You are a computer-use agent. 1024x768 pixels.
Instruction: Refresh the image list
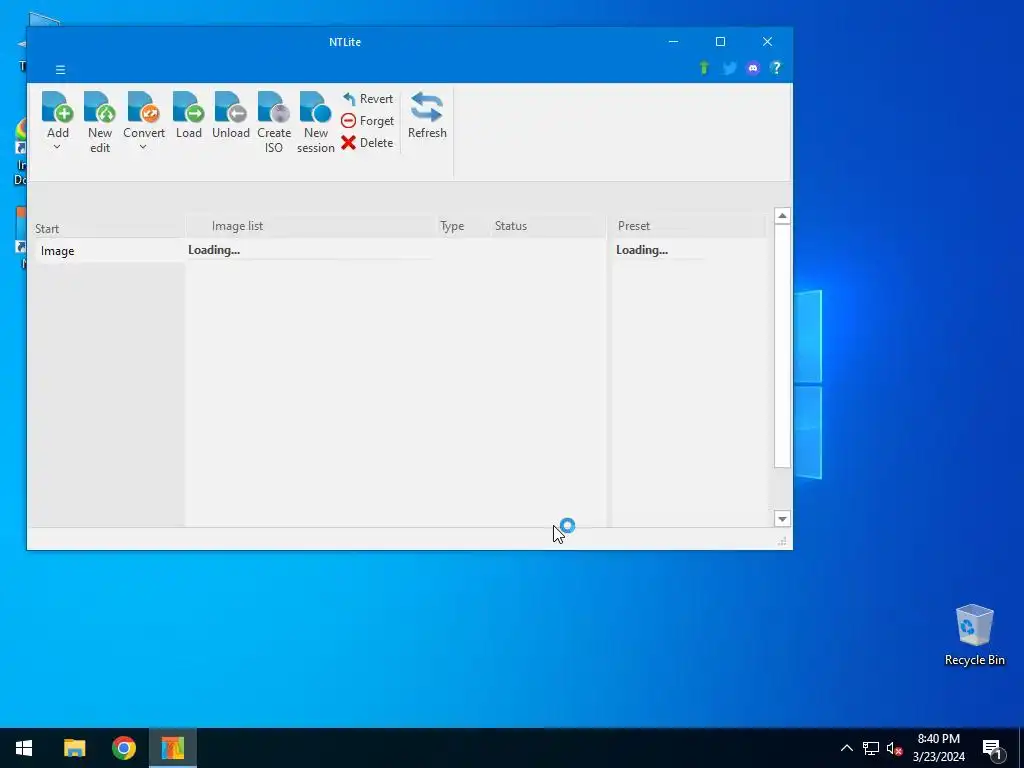427,116
